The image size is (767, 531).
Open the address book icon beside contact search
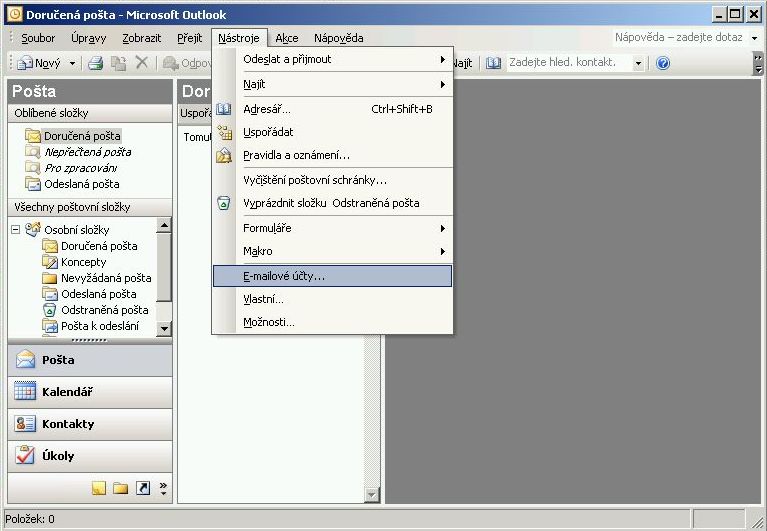click(x=493, y=63)
